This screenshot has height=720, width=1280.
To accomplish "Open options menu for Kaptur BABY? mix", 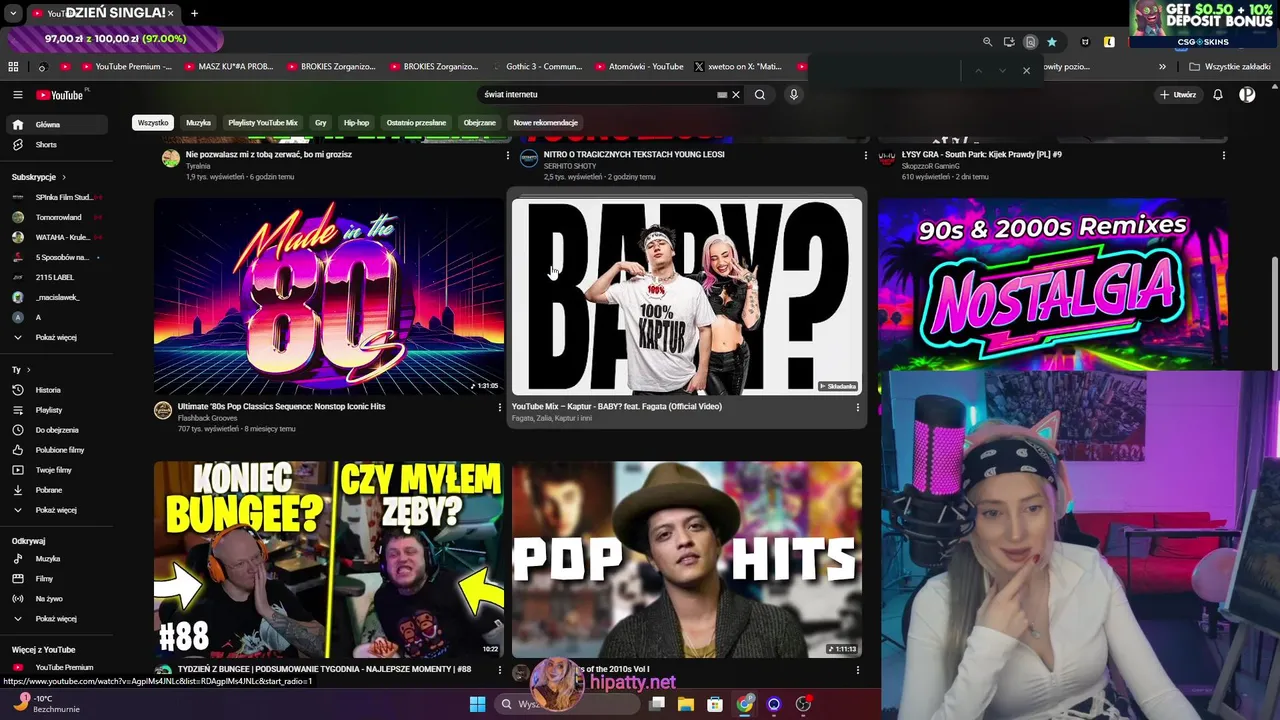I will [x=857, y=407].
